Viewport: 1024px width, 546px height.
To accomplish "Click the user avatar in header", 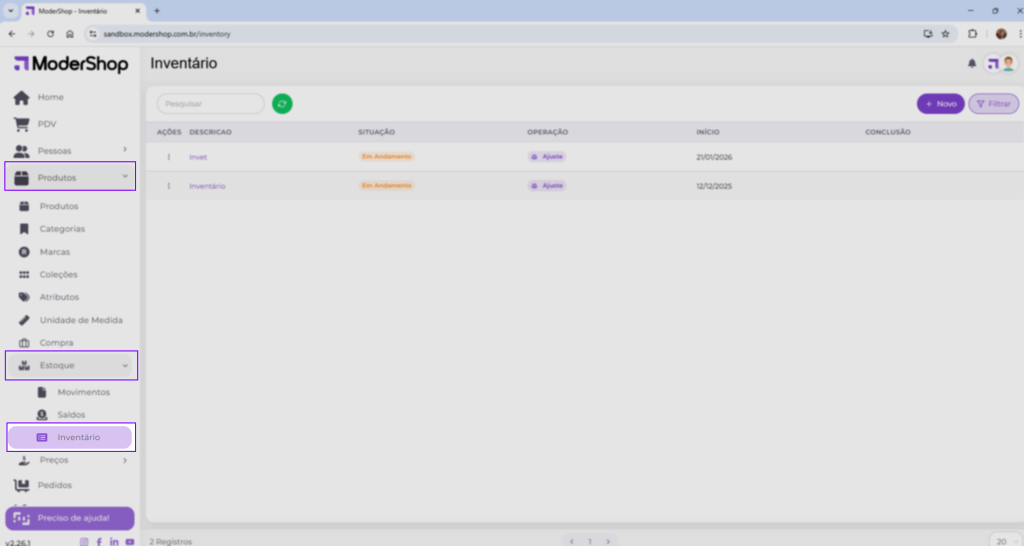I will coord(1008,64).
